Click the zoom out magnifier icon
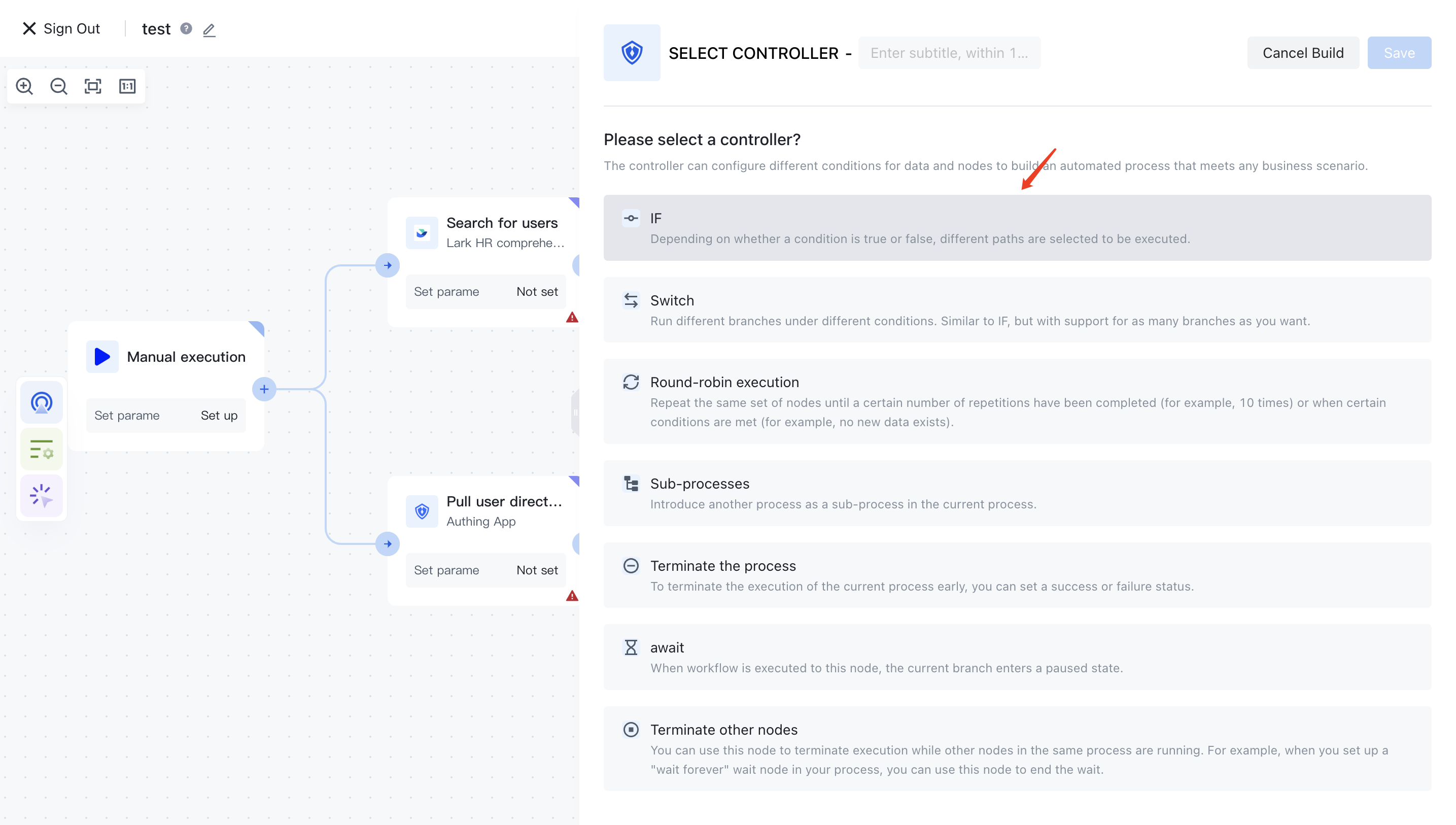The height and width of the screenshot is (825, 1456). [59, 86]
